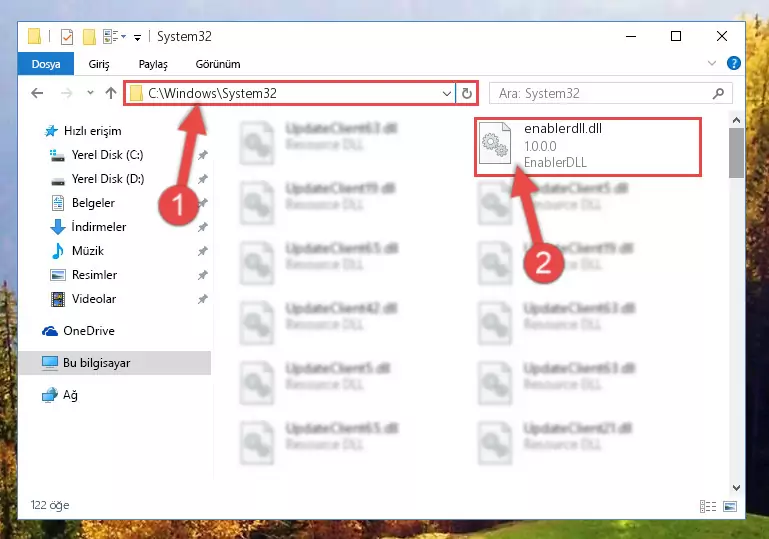
Task: Switch to the Görünüm ribbon tab
Action: click(218, 64)
